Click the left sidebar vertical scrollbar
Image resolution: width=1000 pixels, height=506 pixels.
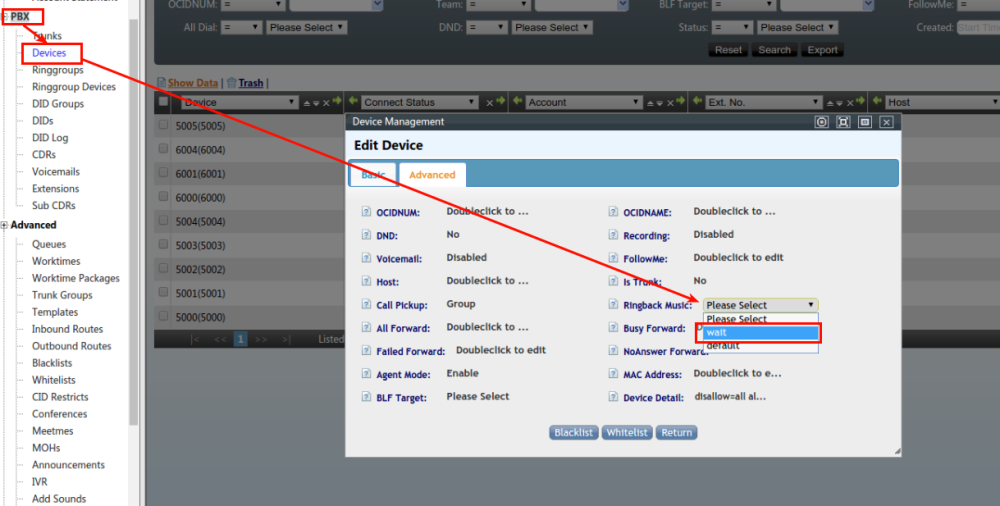point(133,221)
